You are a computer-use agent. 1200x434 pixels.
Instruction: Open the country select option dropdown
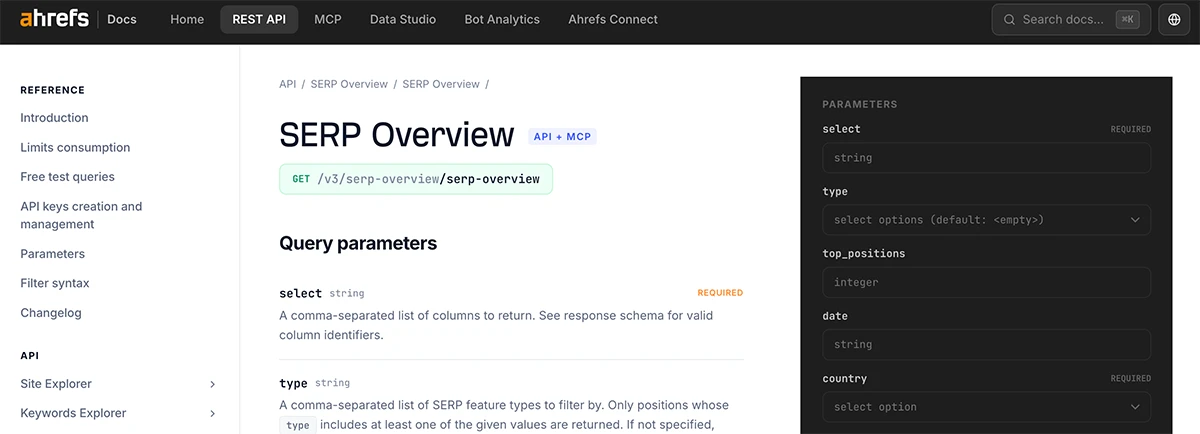(x=986, y=407)
